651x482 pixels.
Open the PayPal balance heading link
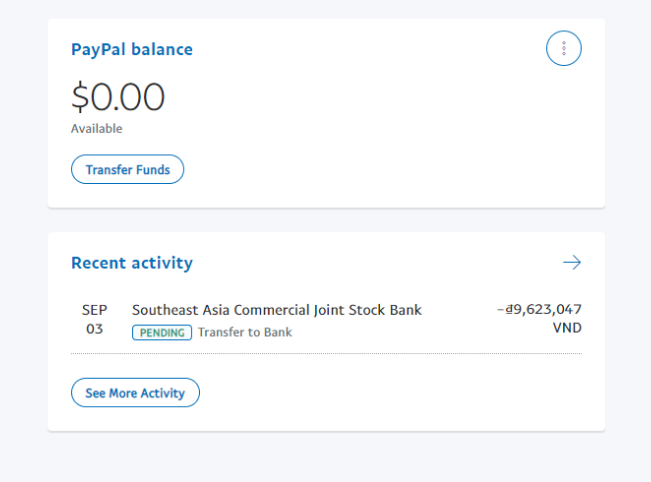132,49
